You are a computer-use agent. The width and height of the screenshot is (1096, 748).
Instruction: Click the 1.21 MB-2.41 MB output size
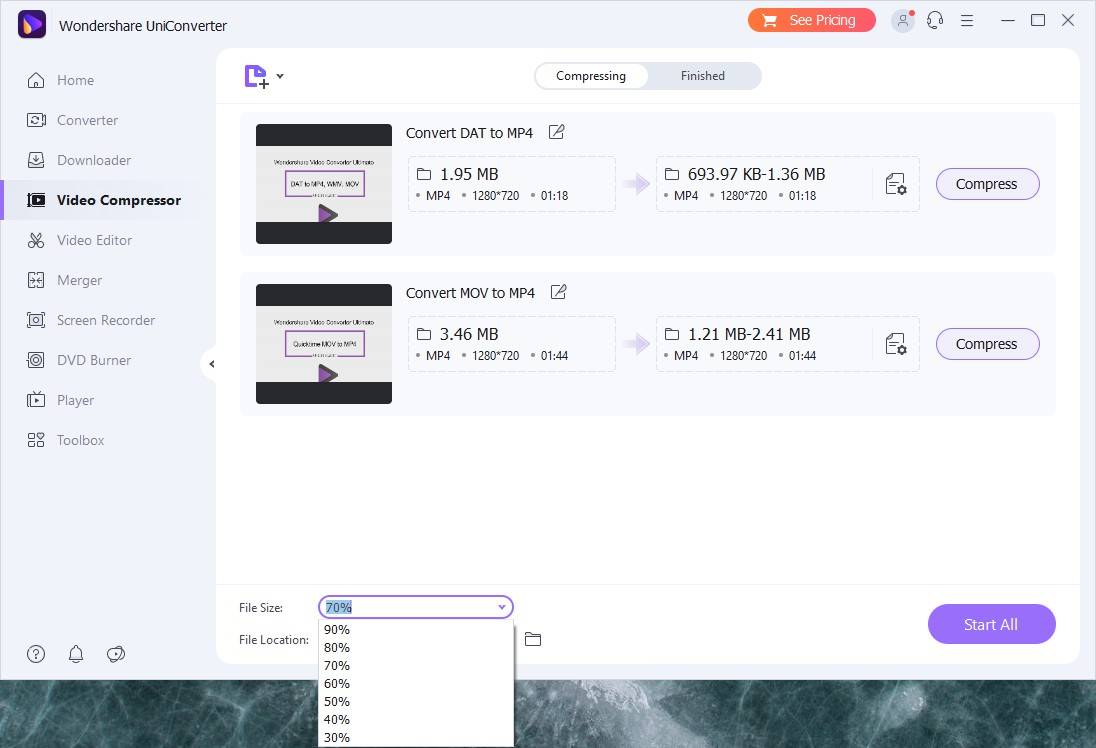coord(749,334)
